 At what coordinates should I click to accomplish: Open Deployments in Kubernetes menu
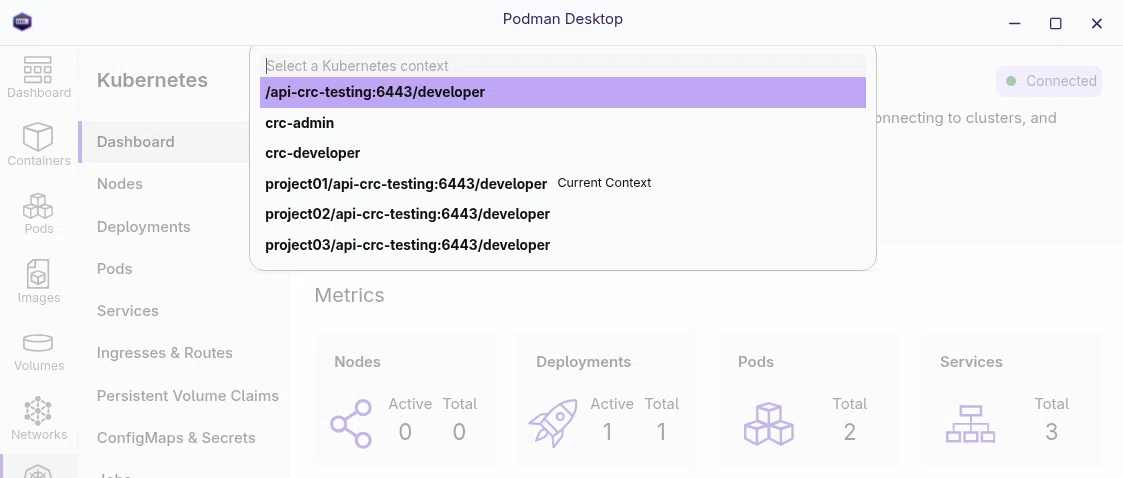143,226
